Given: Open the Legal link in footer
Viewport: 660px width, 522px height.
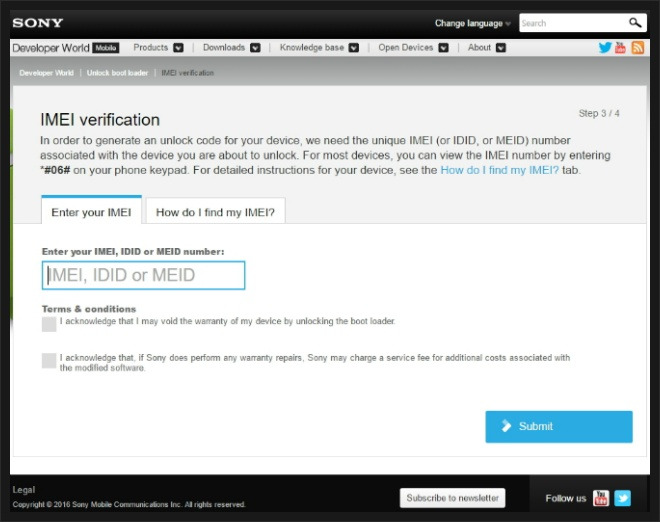Looking at the screenshot, I should click(x=24, y=490).
